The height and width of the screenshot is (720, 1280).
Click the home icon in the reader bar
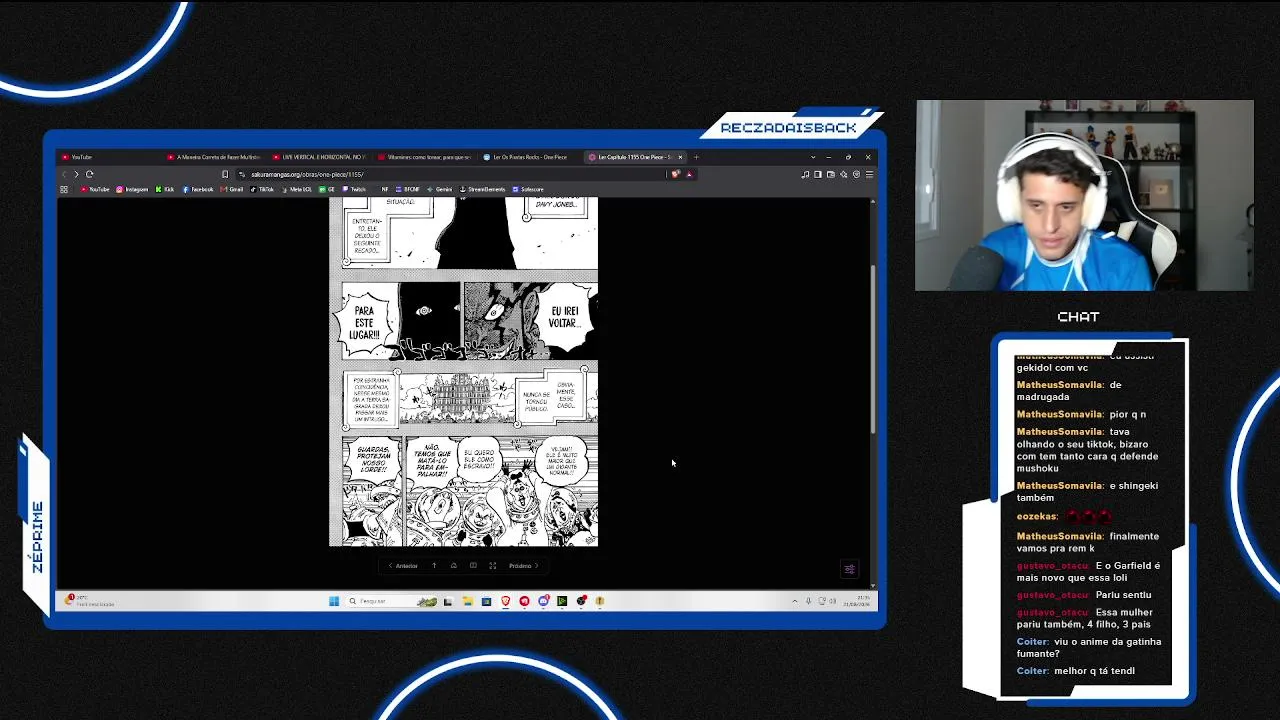point(453,566)
